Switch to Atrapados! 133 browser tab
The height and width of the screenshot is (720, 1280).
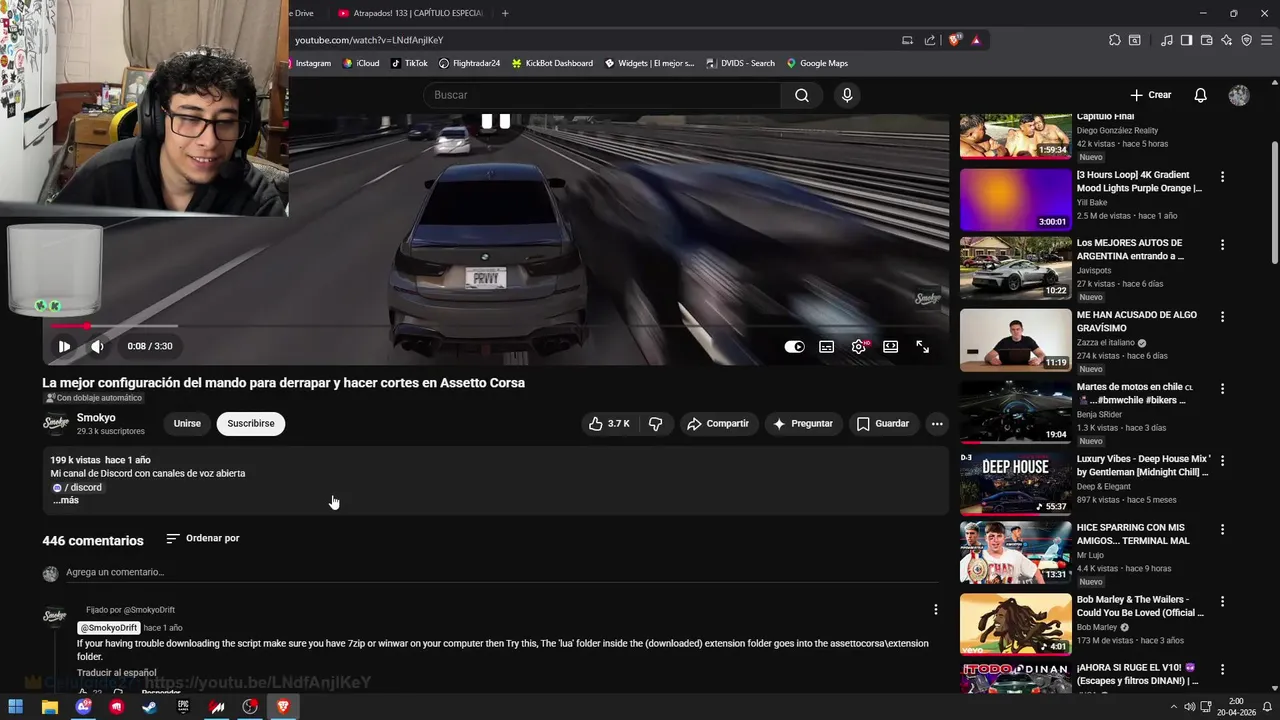(410, 13)
